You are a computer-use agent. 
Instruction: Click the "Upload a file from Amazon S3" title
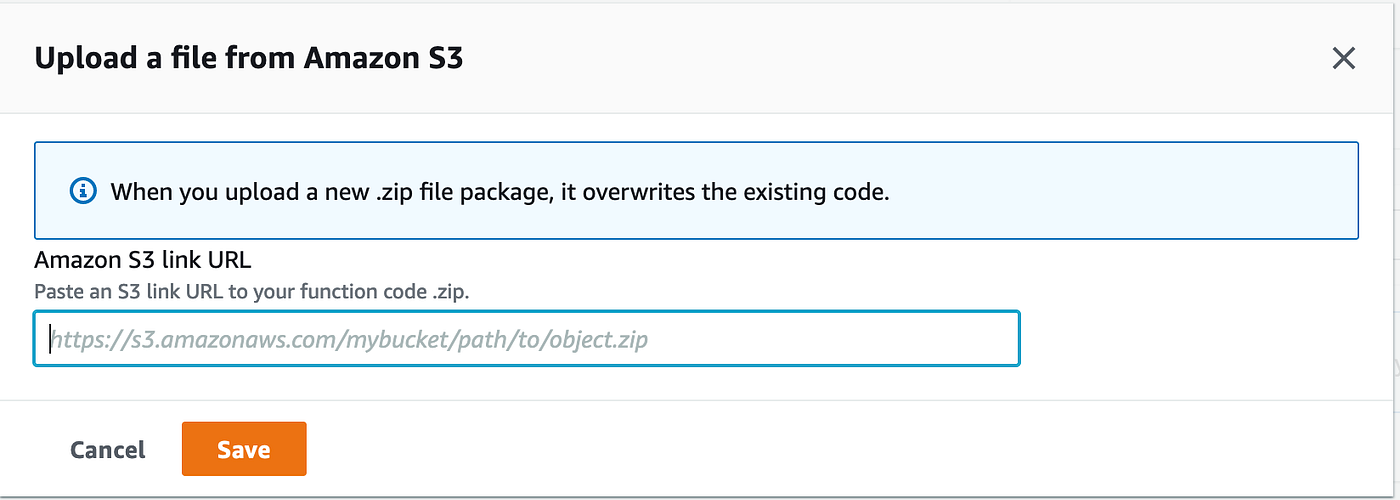[248, 58]
